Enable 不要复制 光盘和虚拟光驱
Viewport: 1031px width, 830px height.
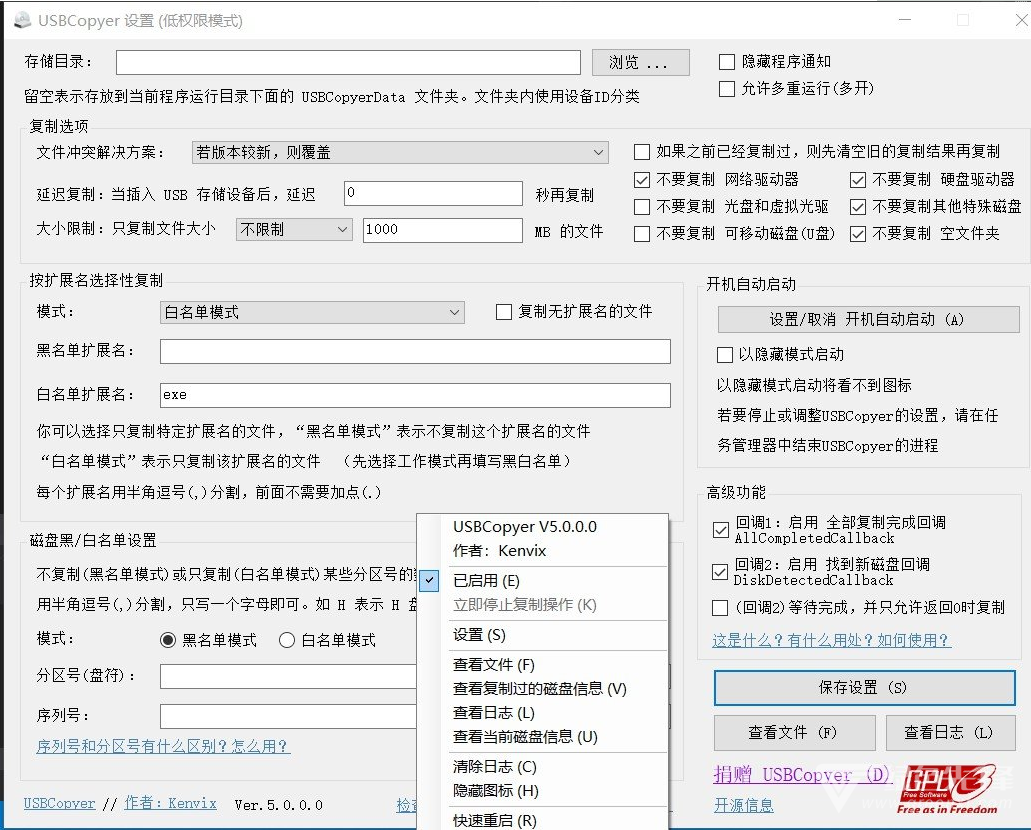[x=642, y=207]
